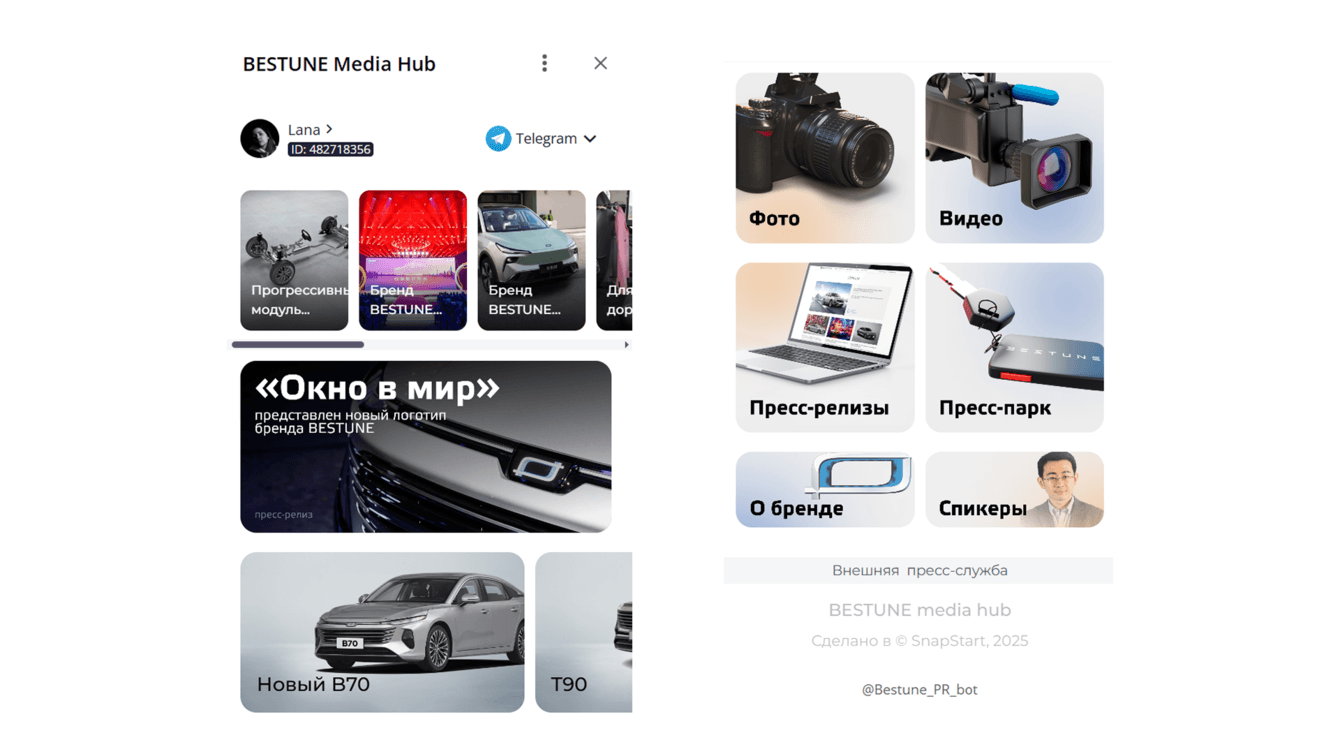The width and height of the screenshot is (1340, 754).
Task: Open the red stage 'Бренд BESTUNE' story
Action: click(x=413, y=260)
